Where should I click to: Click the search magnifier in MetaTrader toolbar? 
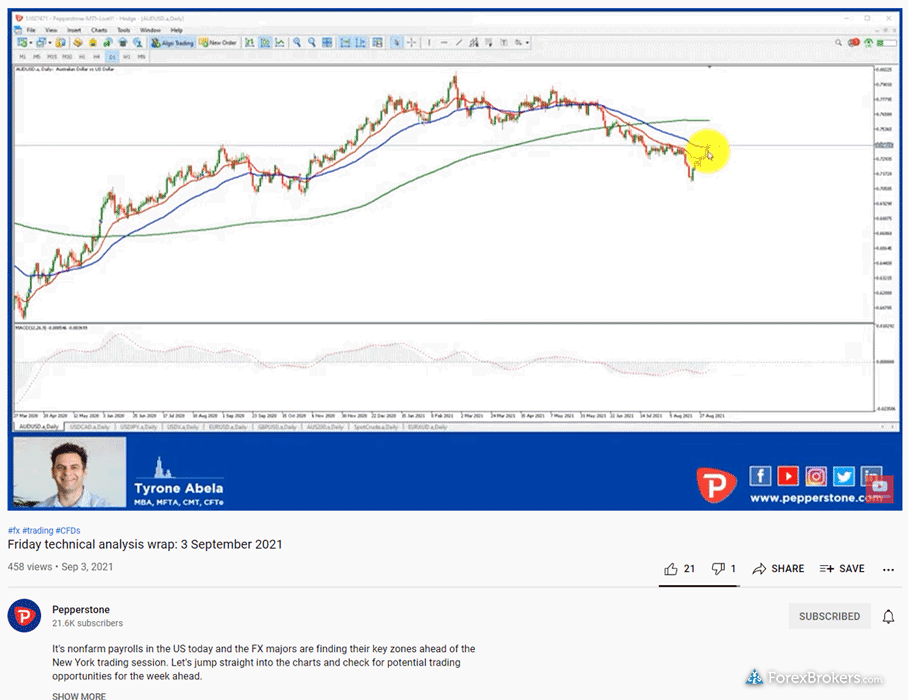838,43
